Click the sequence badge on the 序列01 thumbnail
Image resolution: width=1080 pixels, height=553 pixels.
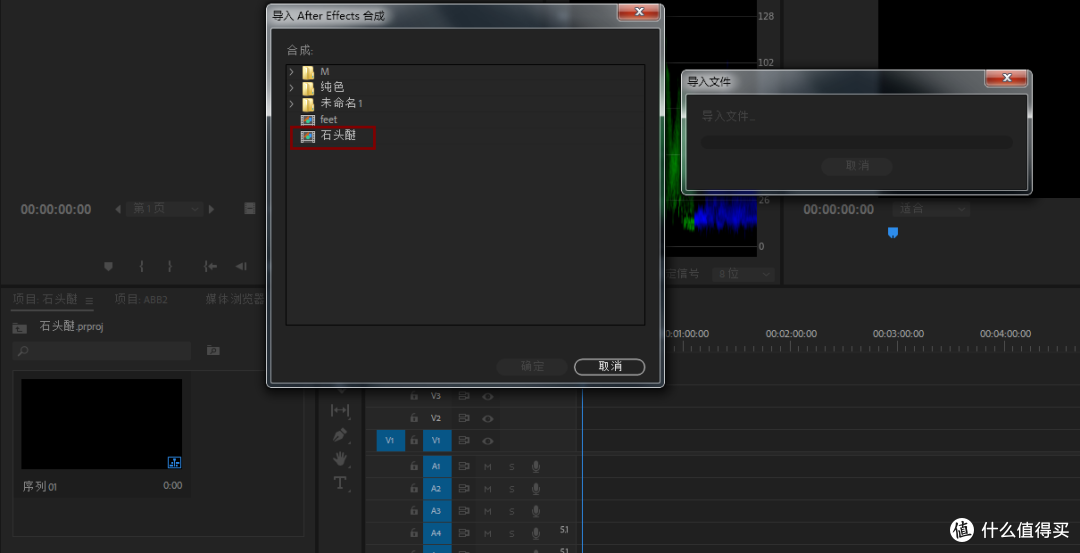pyautogui.click(x=174, y=462)
